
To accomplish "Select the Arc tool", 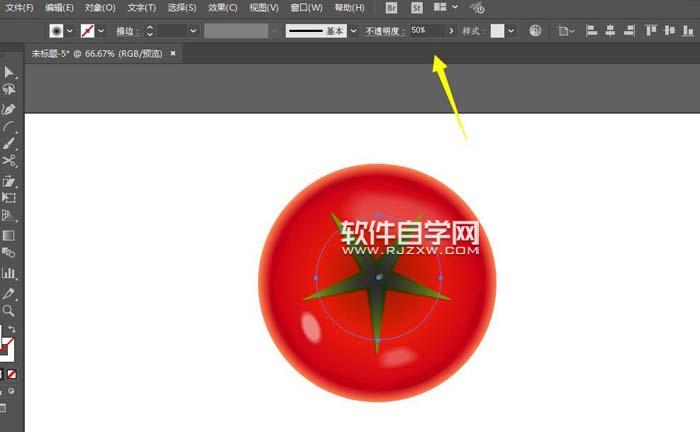I will pos(8,127).
